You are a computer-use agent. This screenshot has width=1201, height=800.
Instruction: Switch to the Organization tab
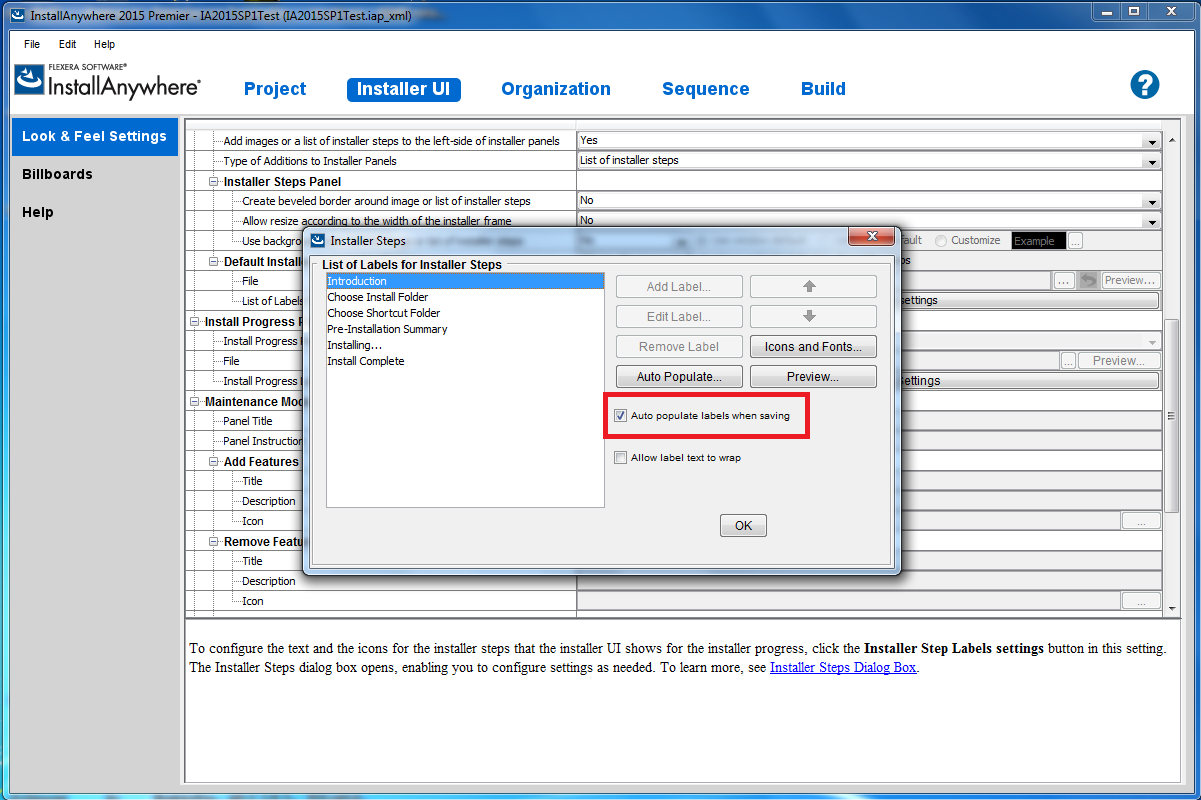[556, 89]
